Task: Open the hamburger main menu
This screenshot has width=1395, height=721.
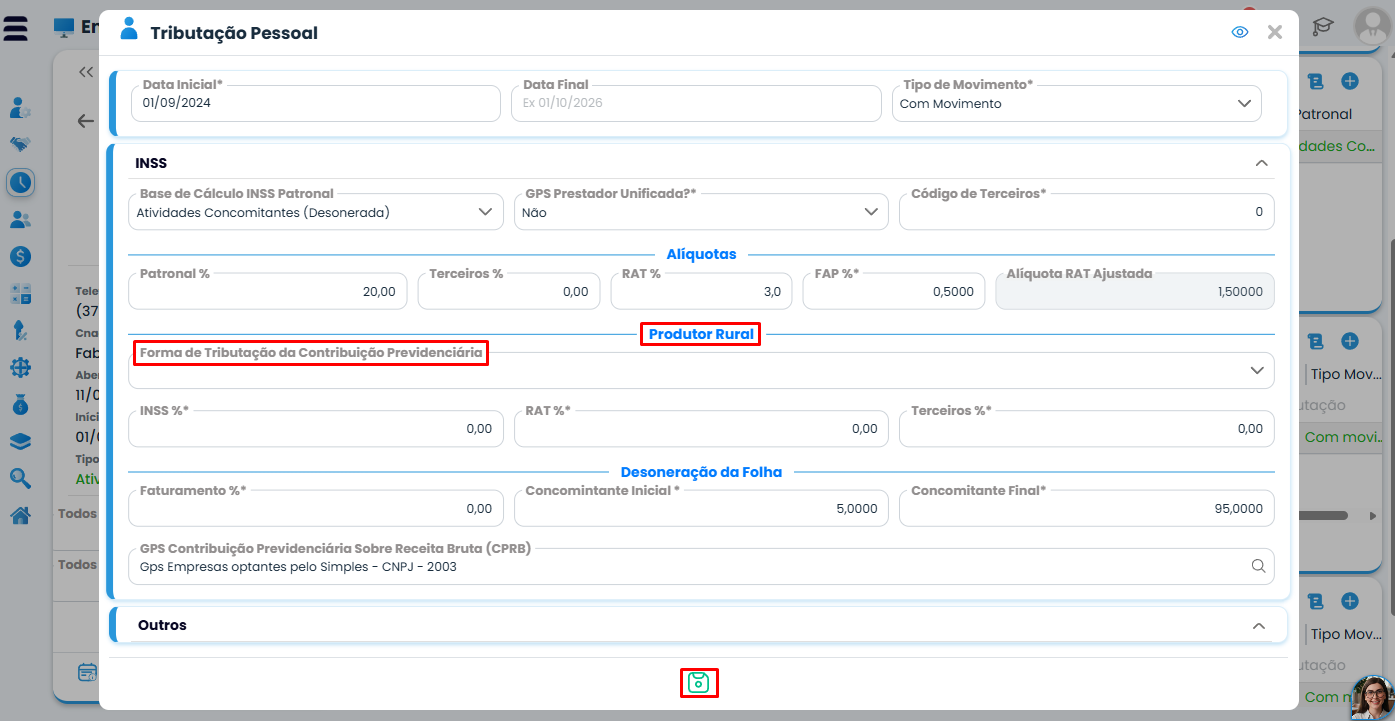Action: 16,28
